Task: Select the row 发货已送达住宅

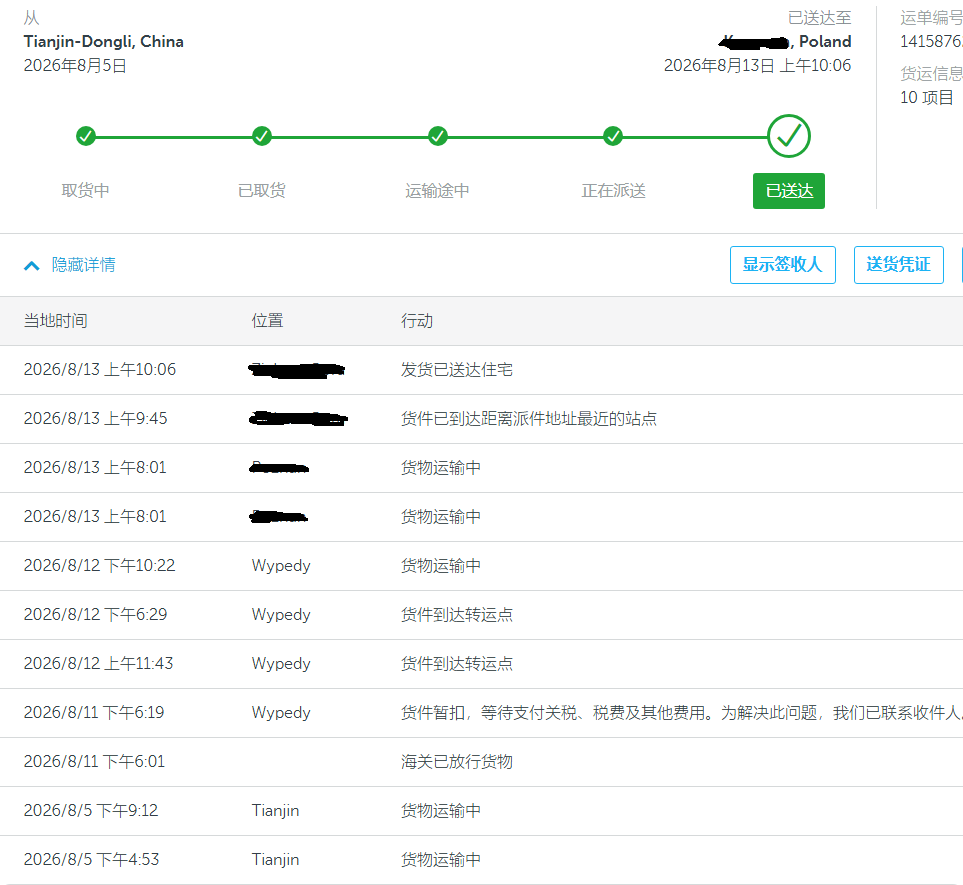Action: (x=482, y=370)
